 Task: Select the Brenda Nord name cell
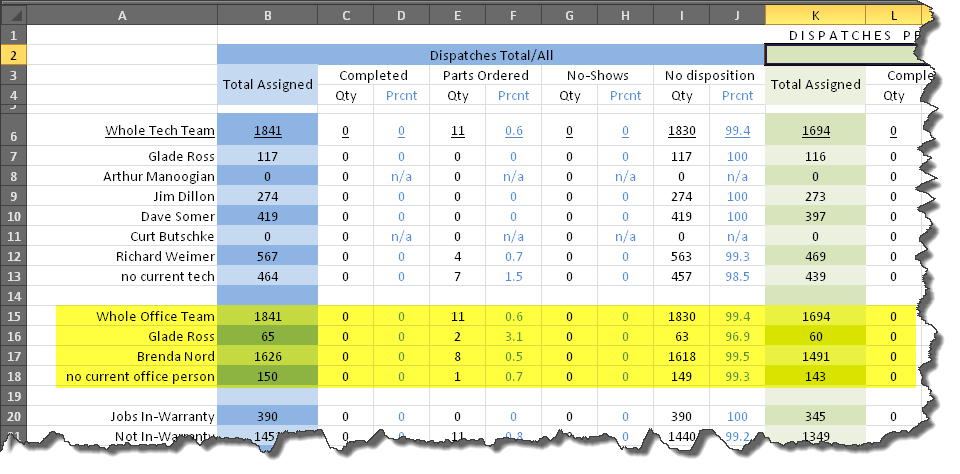pyautogui.click(x=171, y=356)
